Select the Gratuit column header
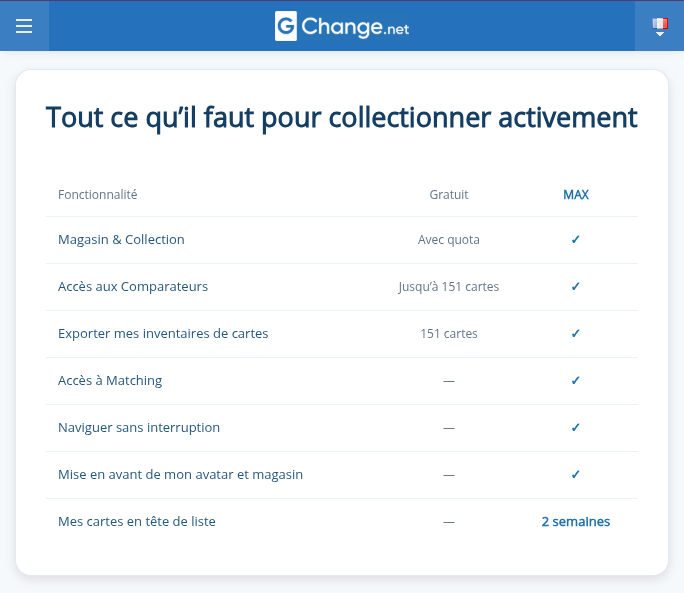The height and width of the screenshot is (593, 684). pos(448,195)
